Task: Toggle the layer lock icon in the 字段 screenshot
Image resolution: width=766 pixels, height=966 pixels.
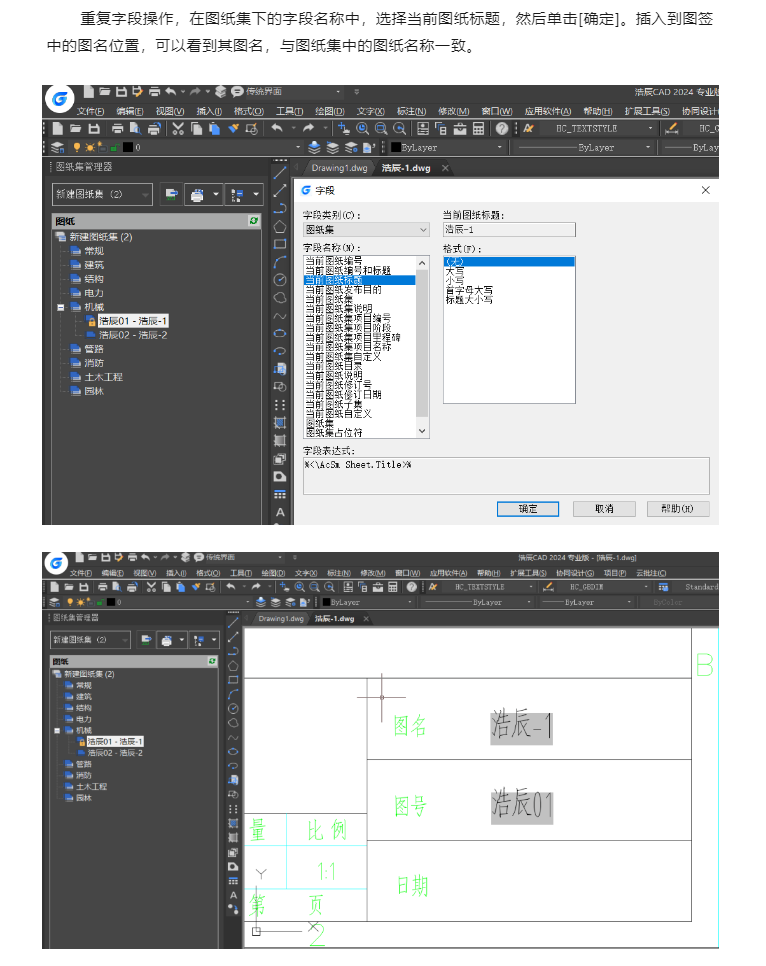Action: (x=115, y=147)
